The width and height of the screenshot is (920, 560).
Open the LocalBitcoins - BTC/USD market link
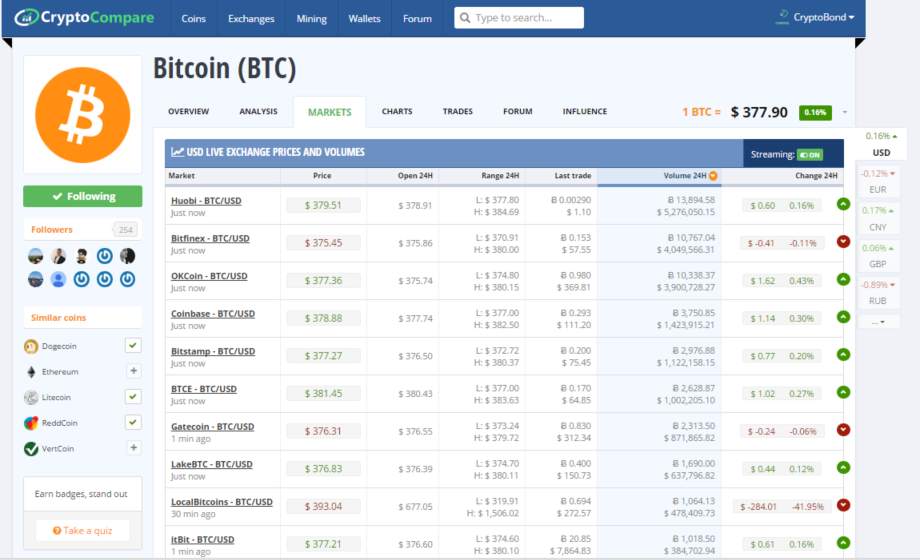point(222,502)
